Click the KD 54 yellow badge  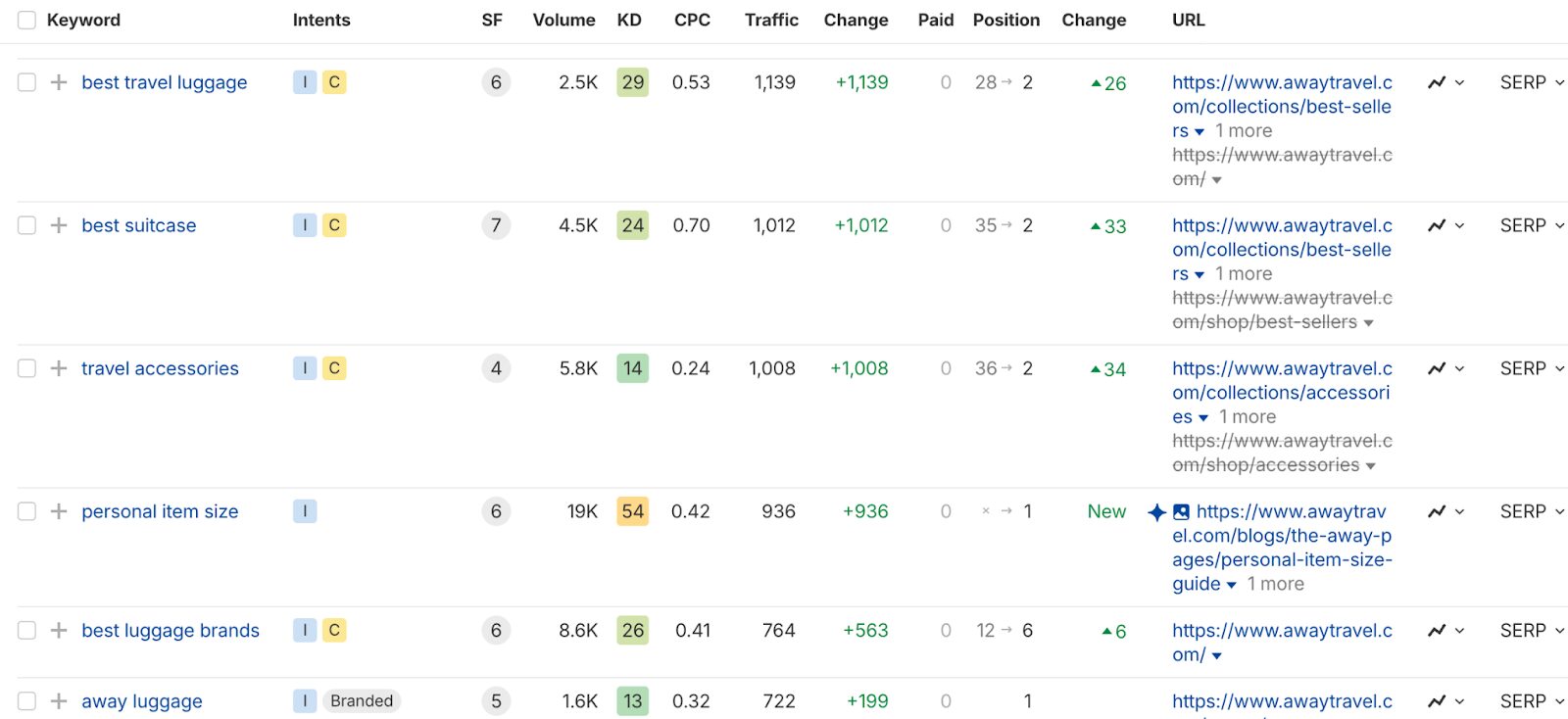pyautogui.click(x=632, y=511)
